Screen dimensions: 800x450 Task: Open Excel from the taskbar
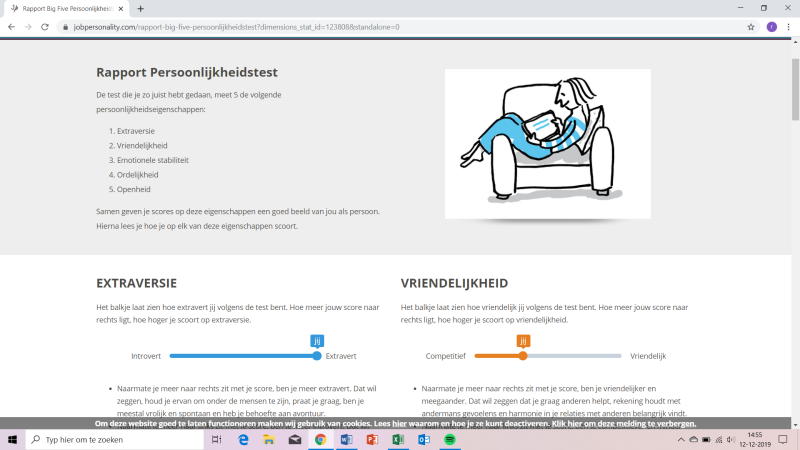[398, 439]
